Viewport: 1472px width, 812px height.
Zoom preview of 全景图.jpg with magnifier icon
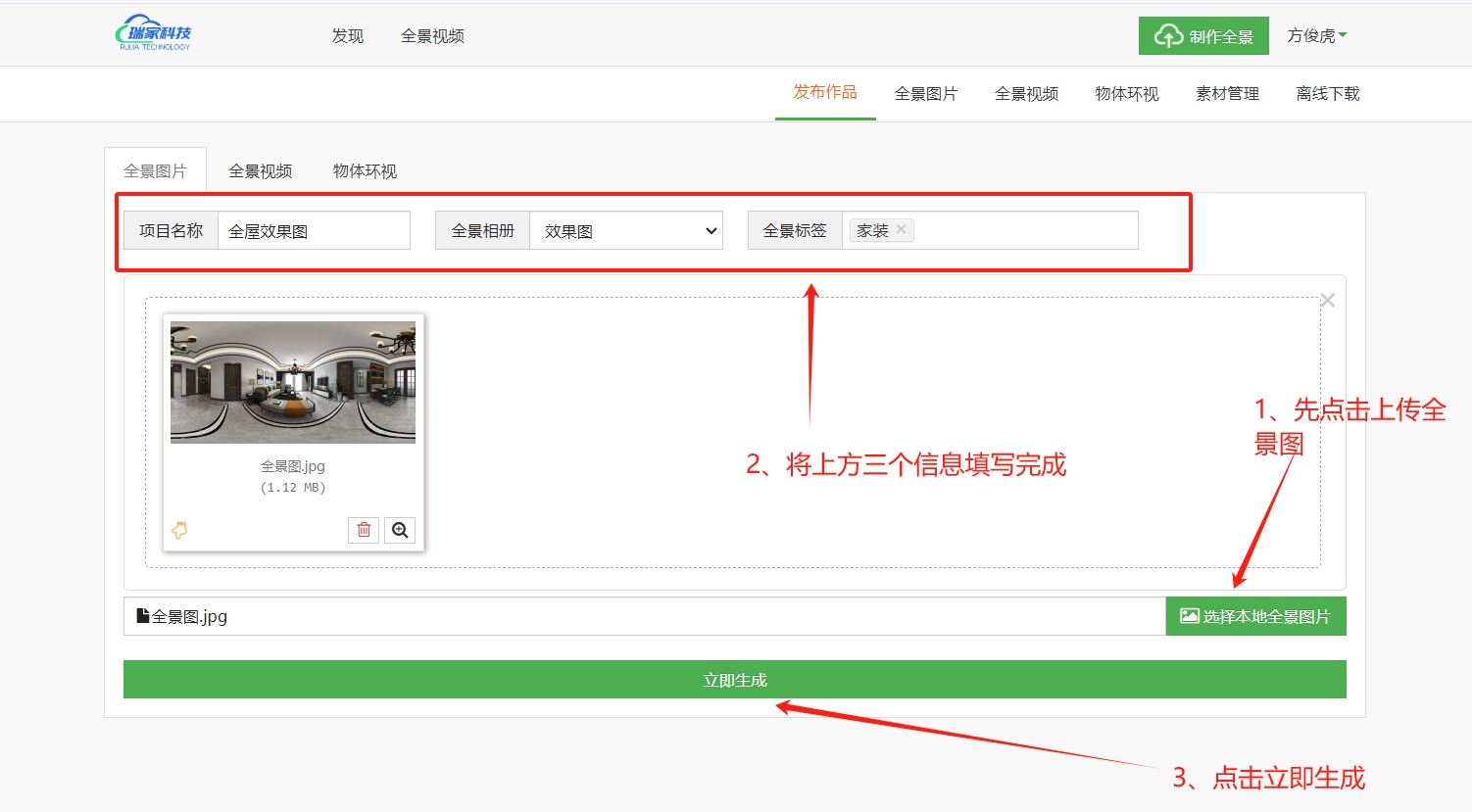[x=400, y=530]
